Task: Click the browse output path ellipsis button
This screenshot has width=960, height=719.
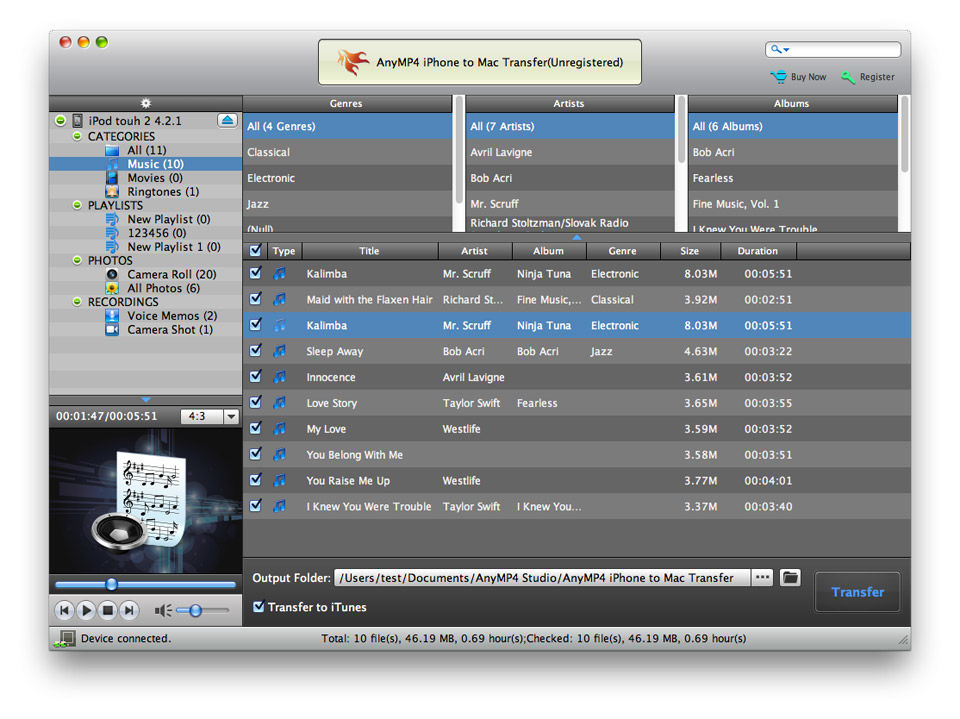Action: pos(763,578)
